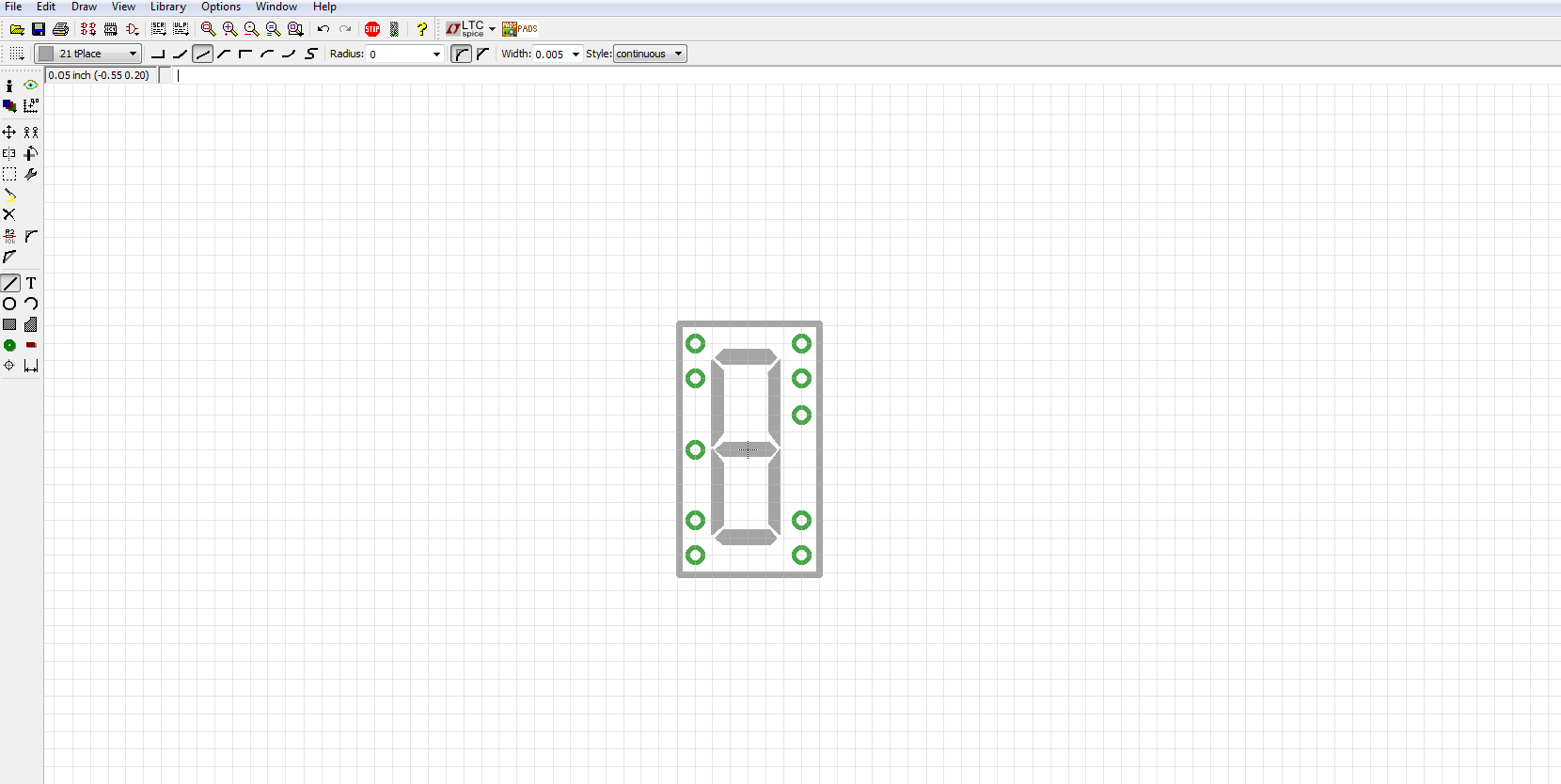Click the Zoom in icon
Image resolution: width=1561 pixels, height=784 pixels.
tap(230, 29)
